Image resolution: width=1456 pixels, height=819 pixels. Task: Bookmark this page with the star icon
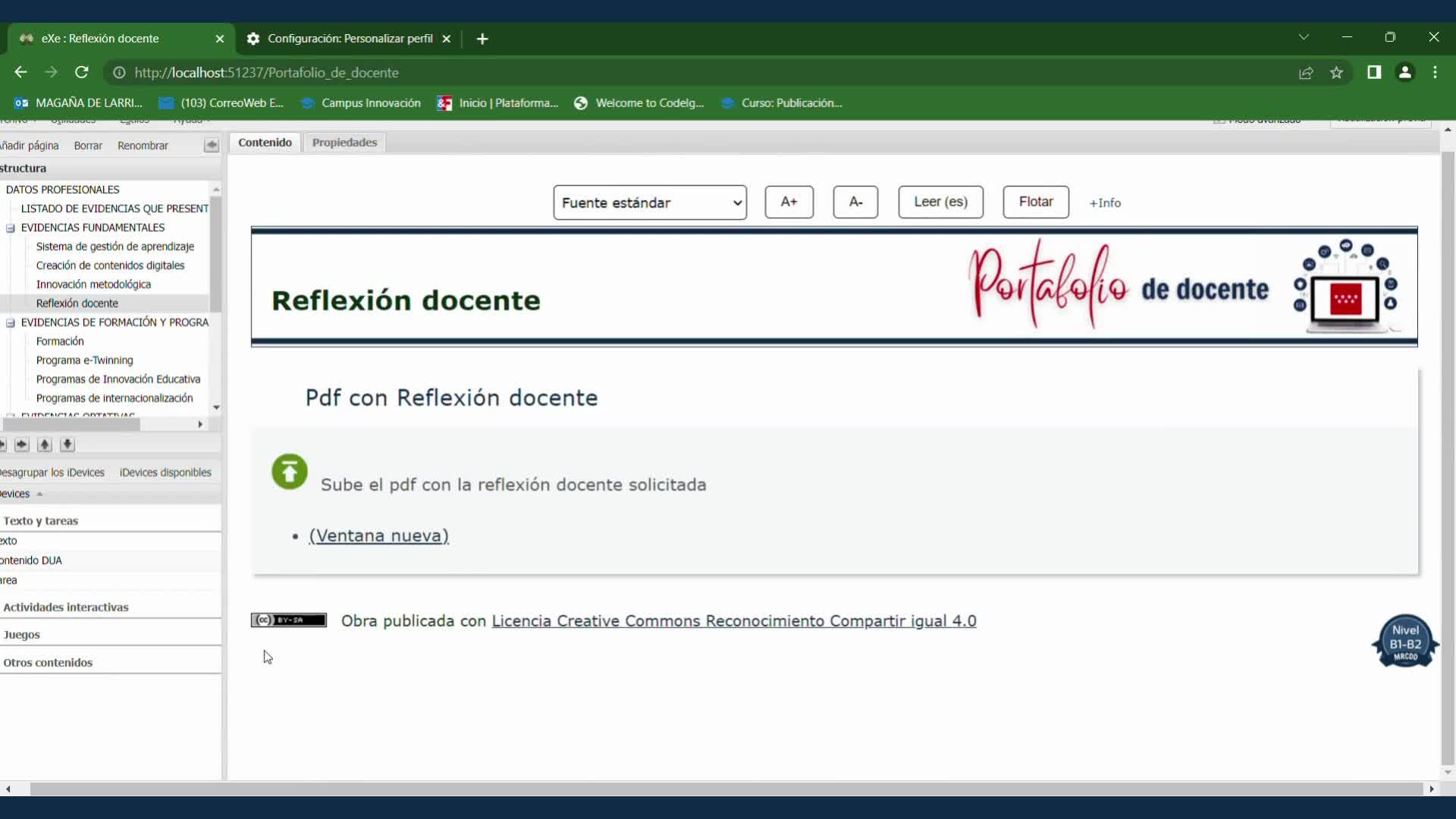pos(1336,73)
